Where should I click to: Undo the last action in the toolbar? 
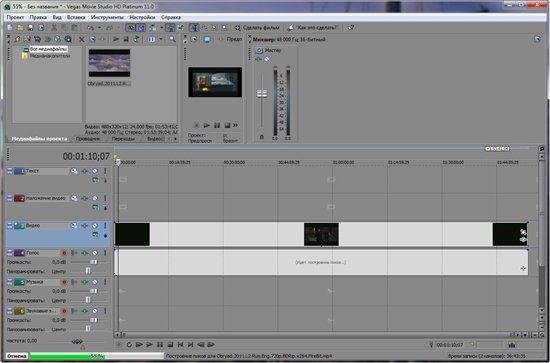click(x=90, y=28)
